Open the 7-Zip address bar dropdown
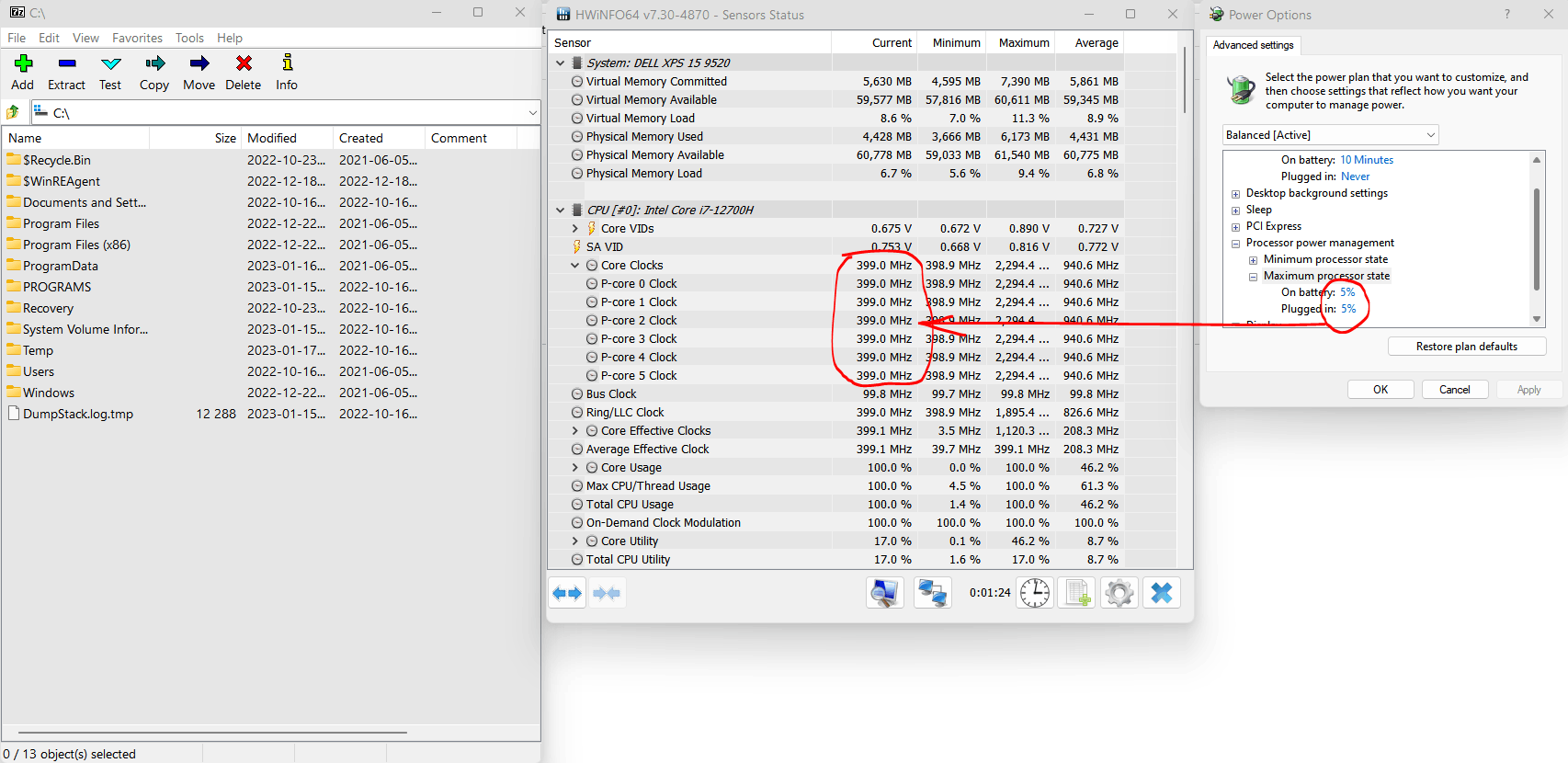 click(532, 112)
